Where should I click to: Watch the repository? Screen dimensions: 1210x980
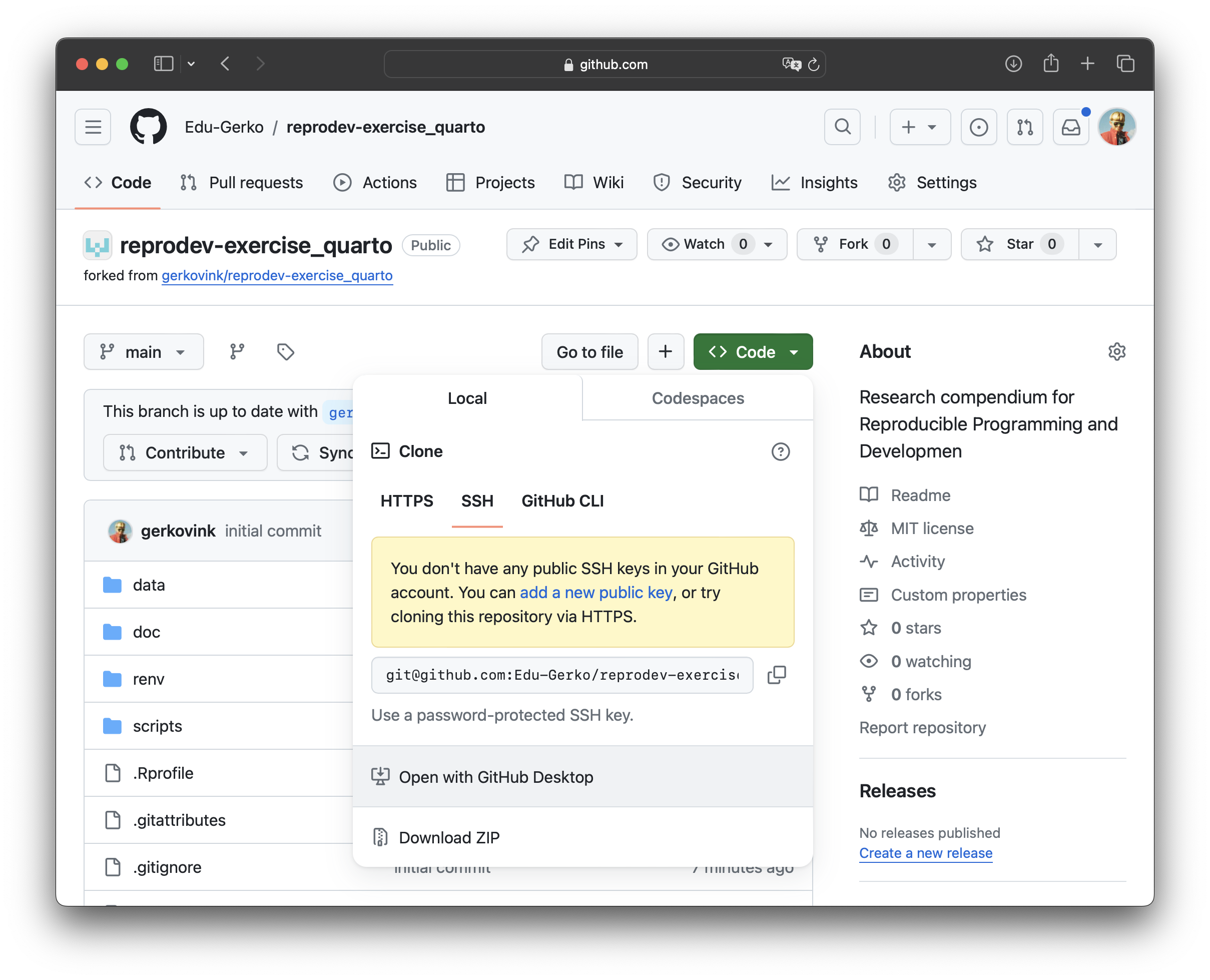(717, 244)
